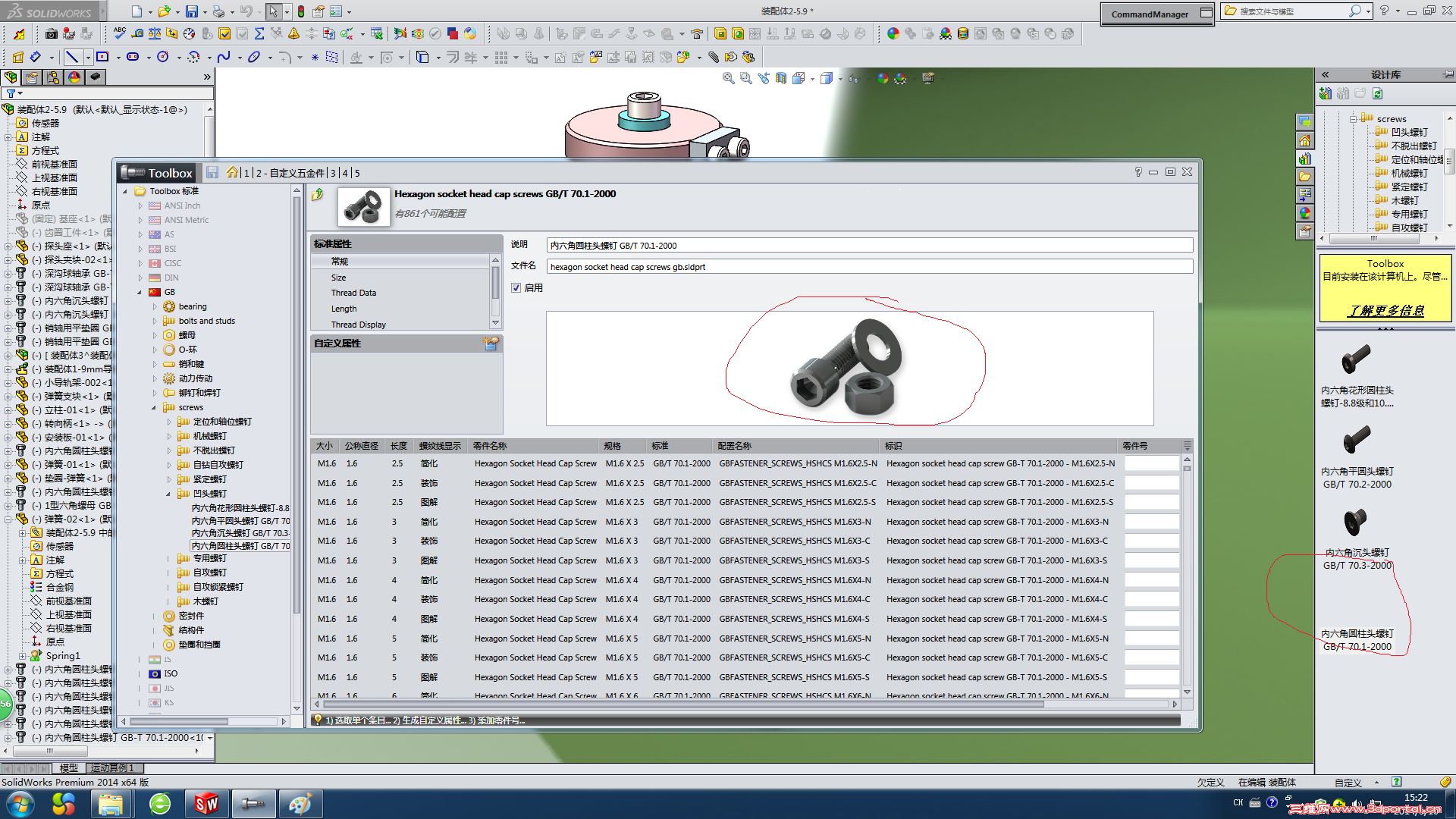Open the Appearances tab in feature manager
Image resolution: width=1456 pixels, height=819 pixels.
74,77
